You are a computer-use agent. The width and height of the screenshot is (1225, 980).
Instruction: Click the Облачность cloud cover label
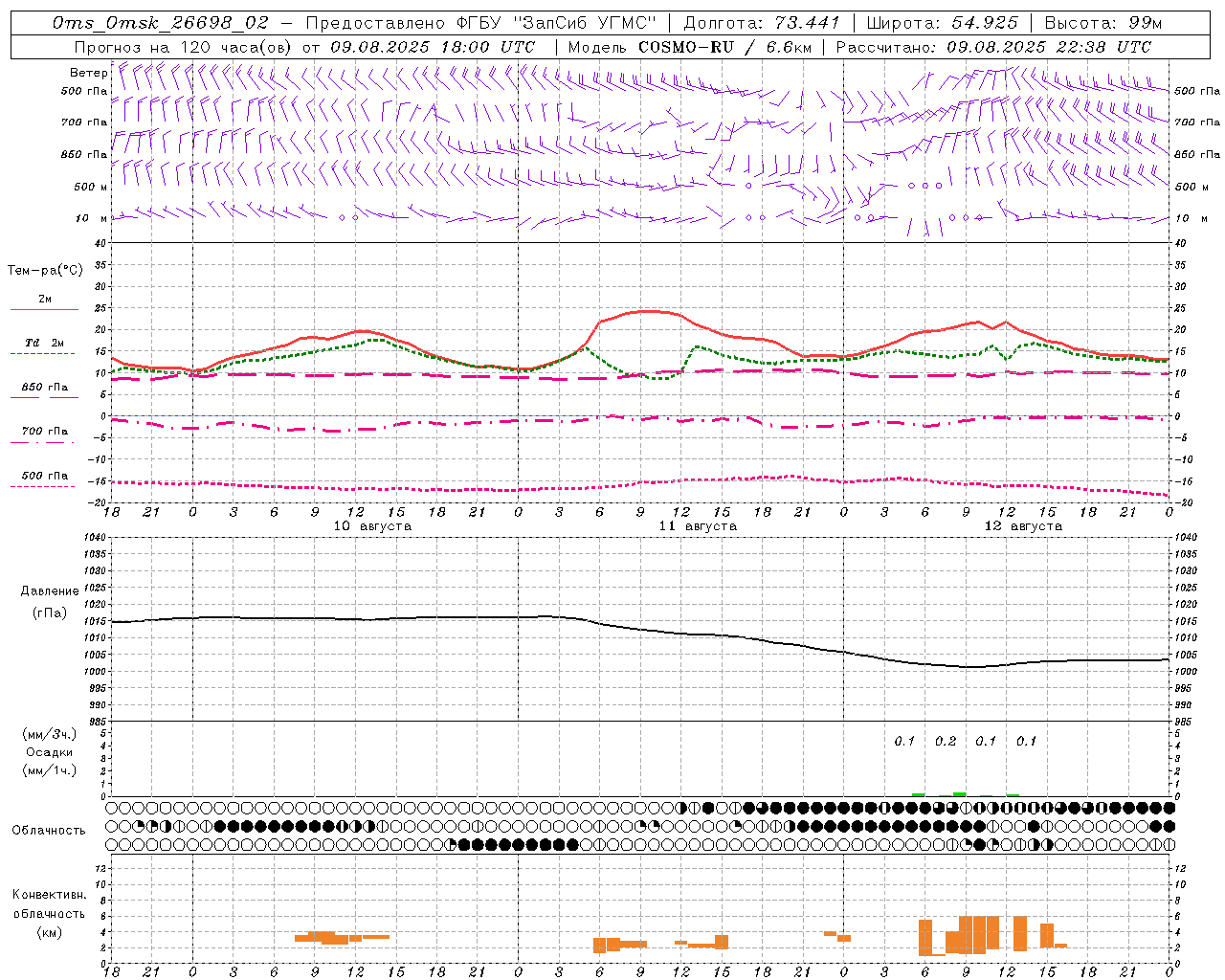(49, 830)
